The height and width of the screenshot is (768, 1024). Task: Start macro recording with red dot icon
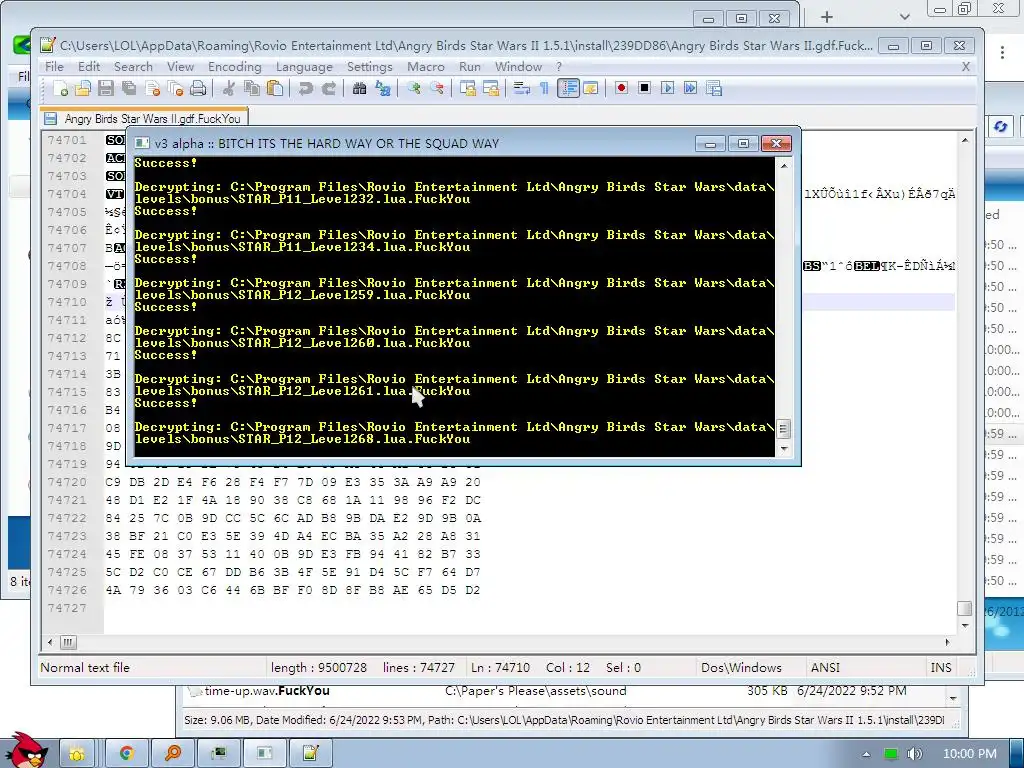point(621,88)
